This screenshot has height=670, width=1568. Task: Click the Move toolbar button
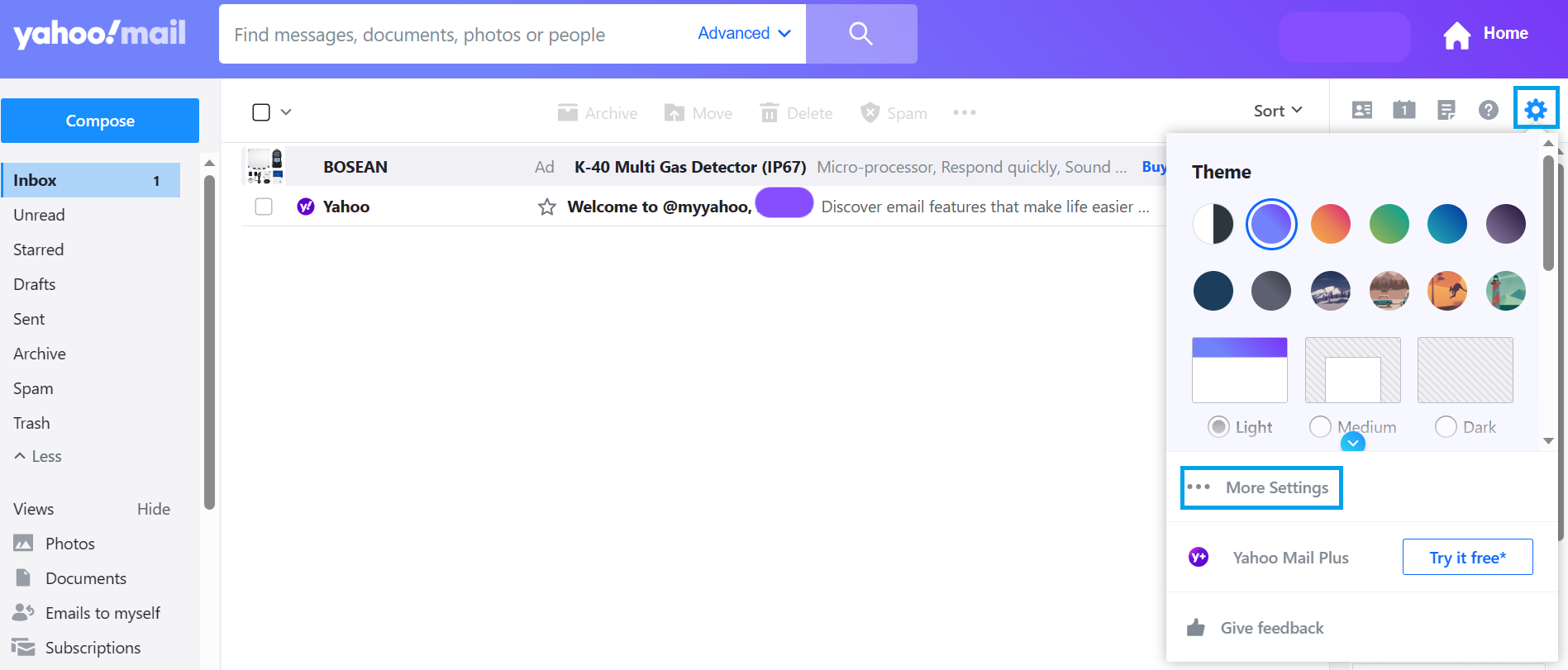point(698,113)
